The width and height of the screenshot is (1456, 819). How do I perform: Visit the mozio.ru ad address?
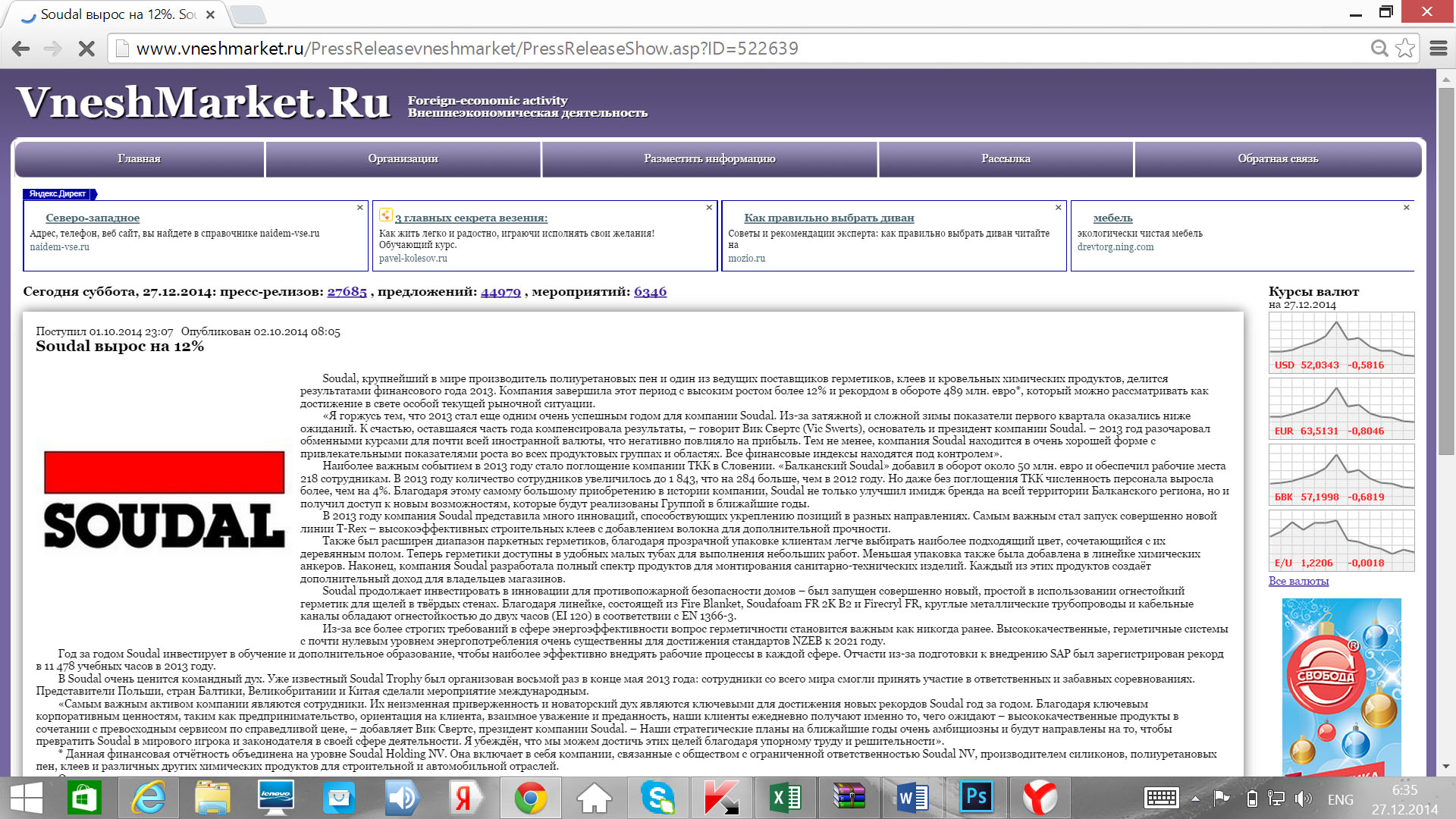coord(747,259)
